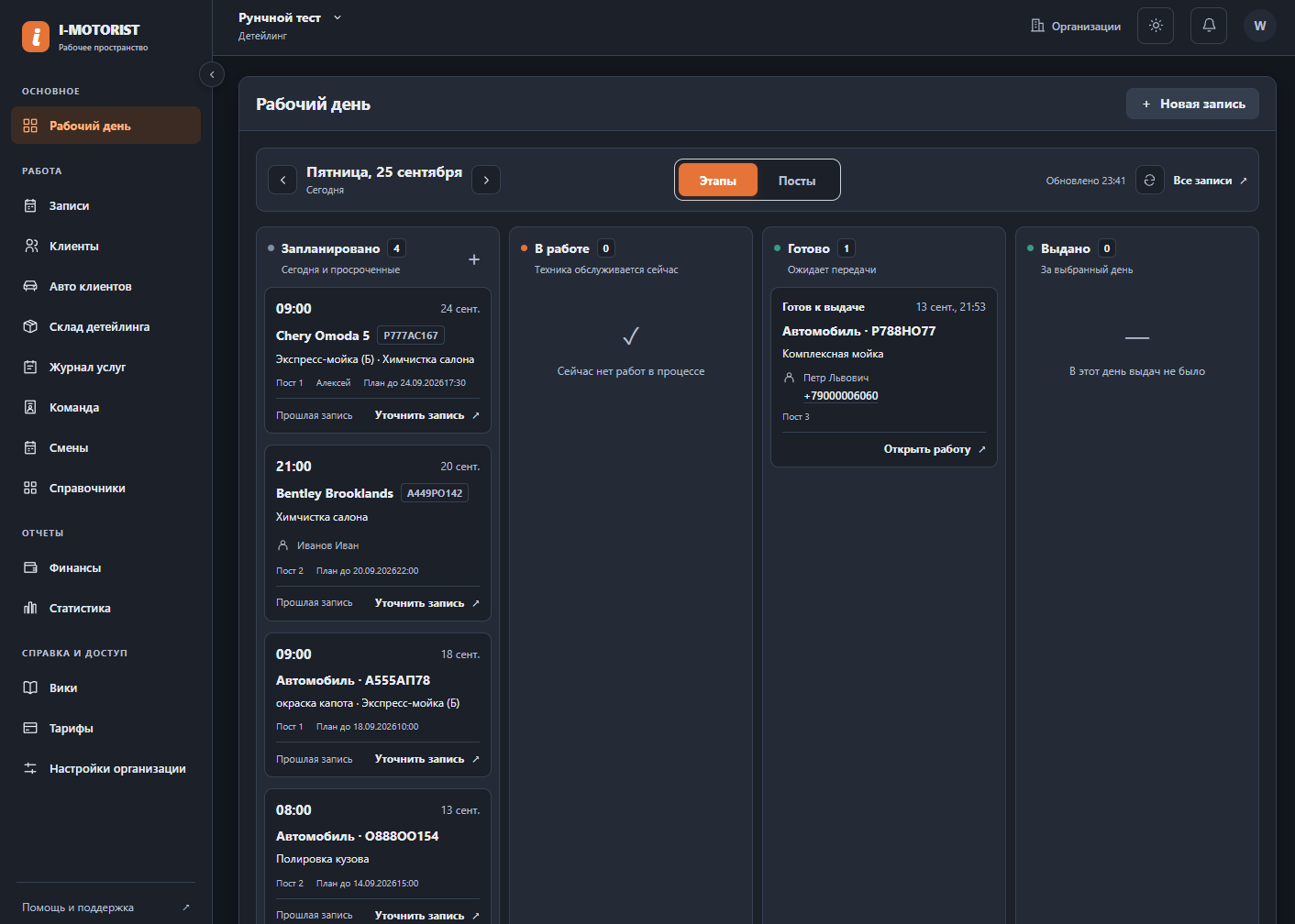Collapse the sidebar with the arrow button
This screenshot has height=924, width=1295.
click(212, 74)
